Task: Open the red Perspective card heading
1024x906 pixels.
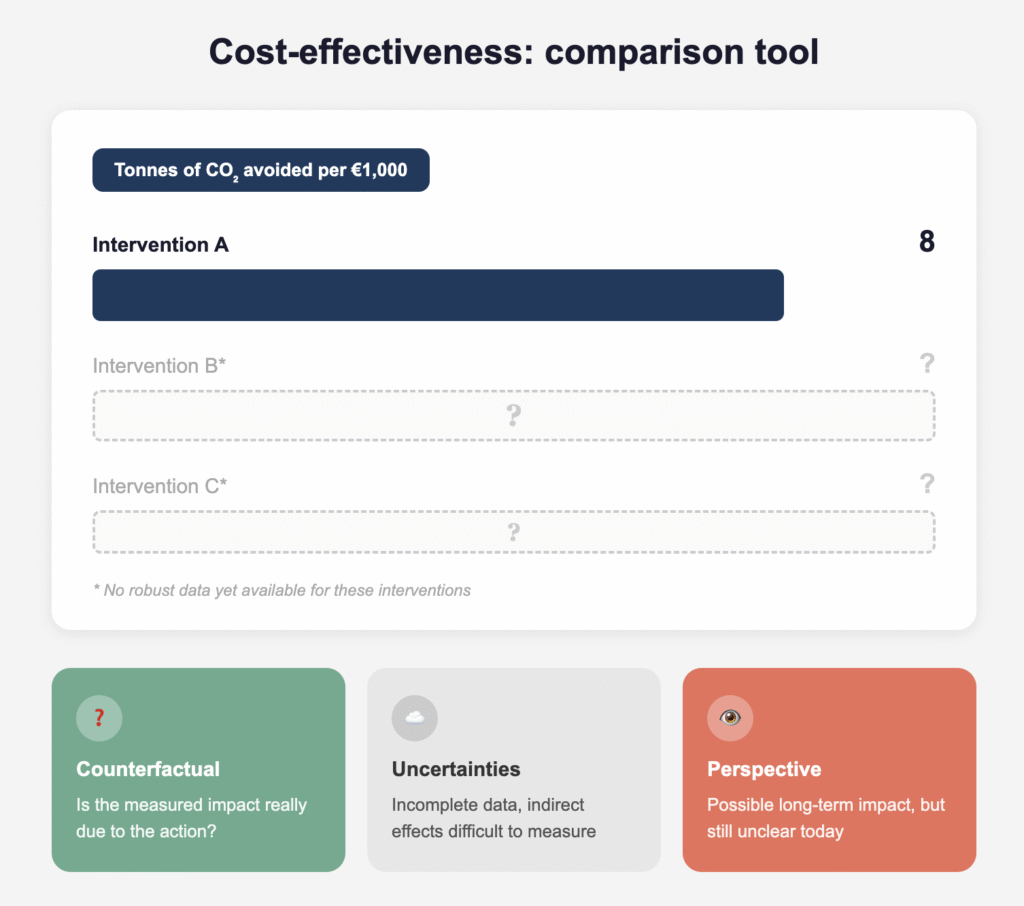Action: pyautogui.click(x=764, y=769)
